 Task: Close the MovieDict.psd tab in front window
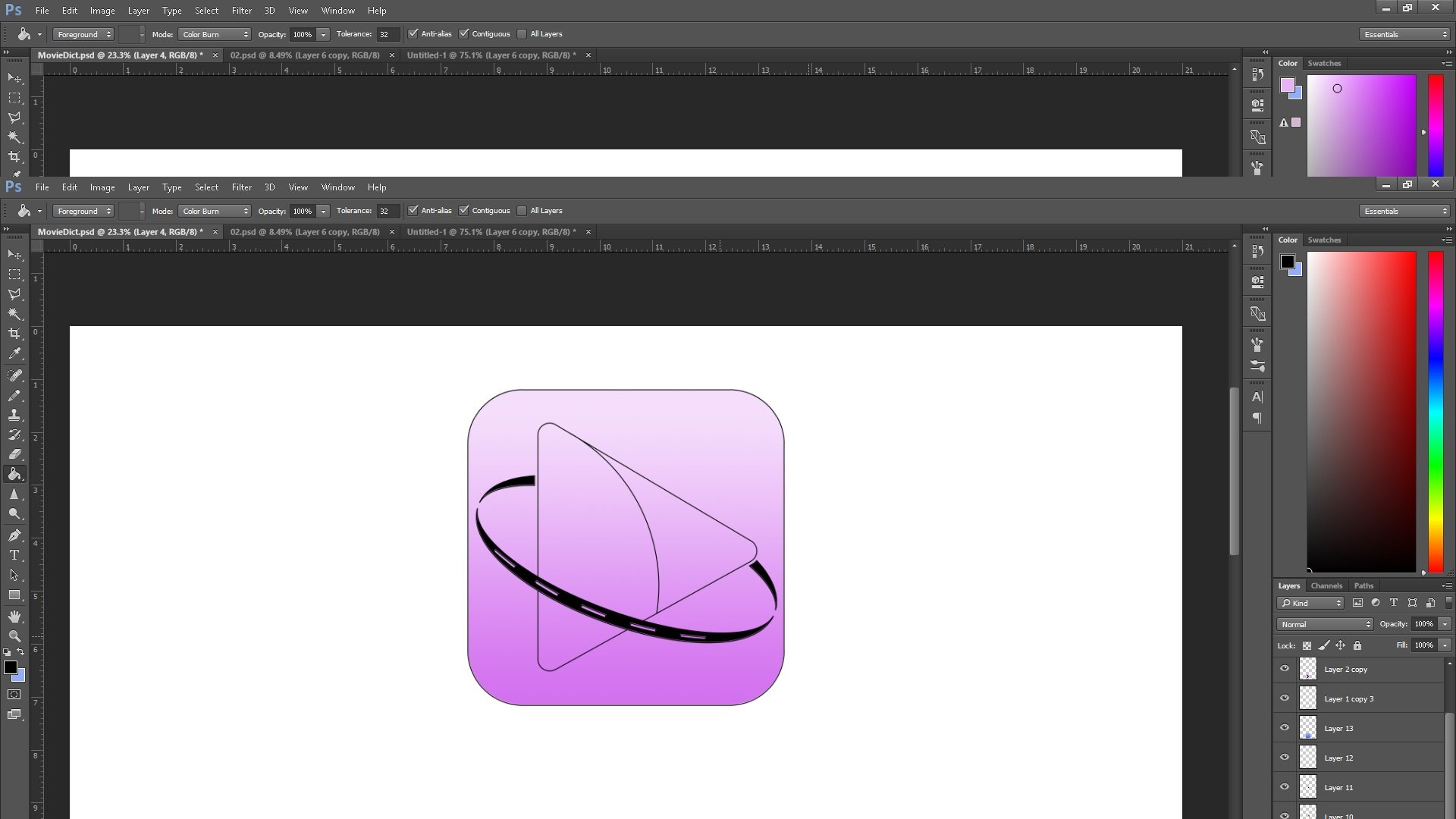pos(215,232)
